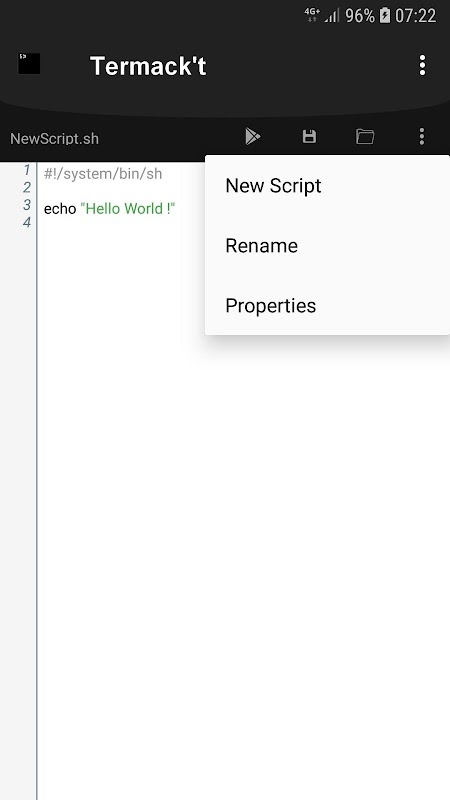Tap the script toolbar three-dot overflow

click(421, 137)
